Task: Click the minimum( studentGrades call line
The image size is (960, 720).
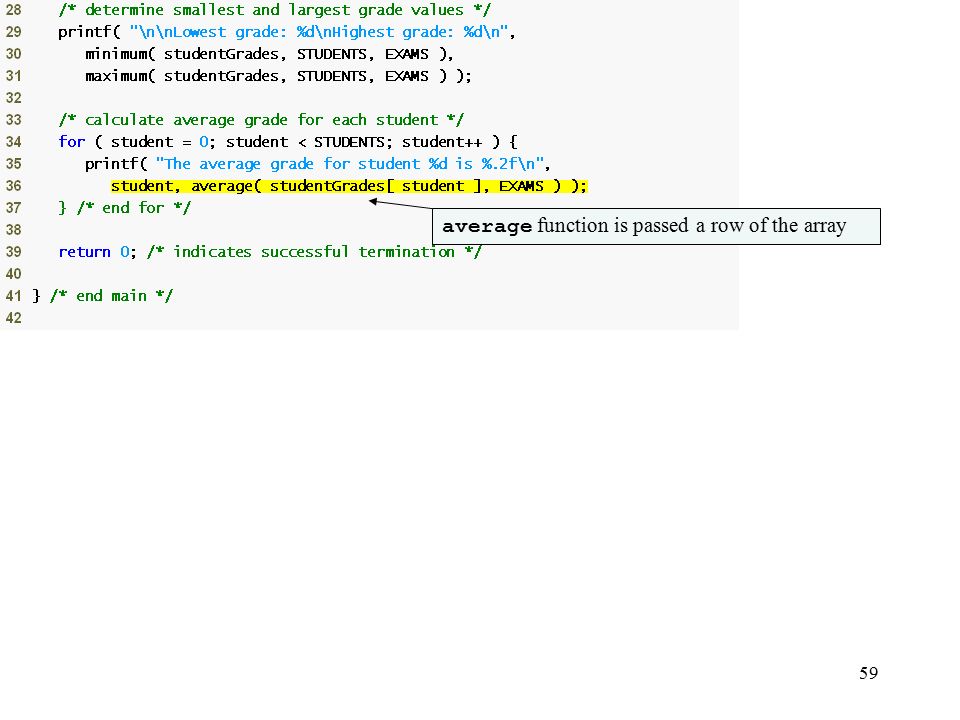Action: 269,54
